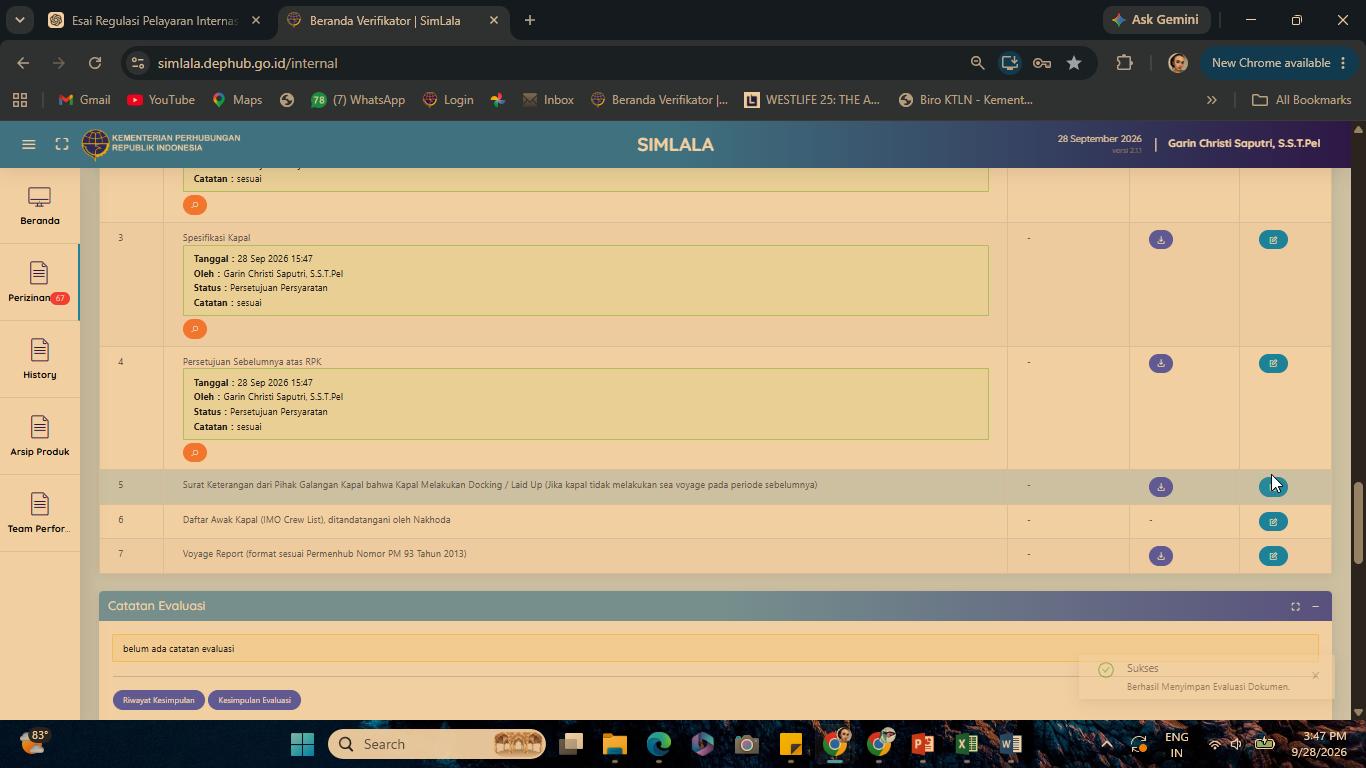Toggle fullscreen icon in SIMLALA header

62,144
